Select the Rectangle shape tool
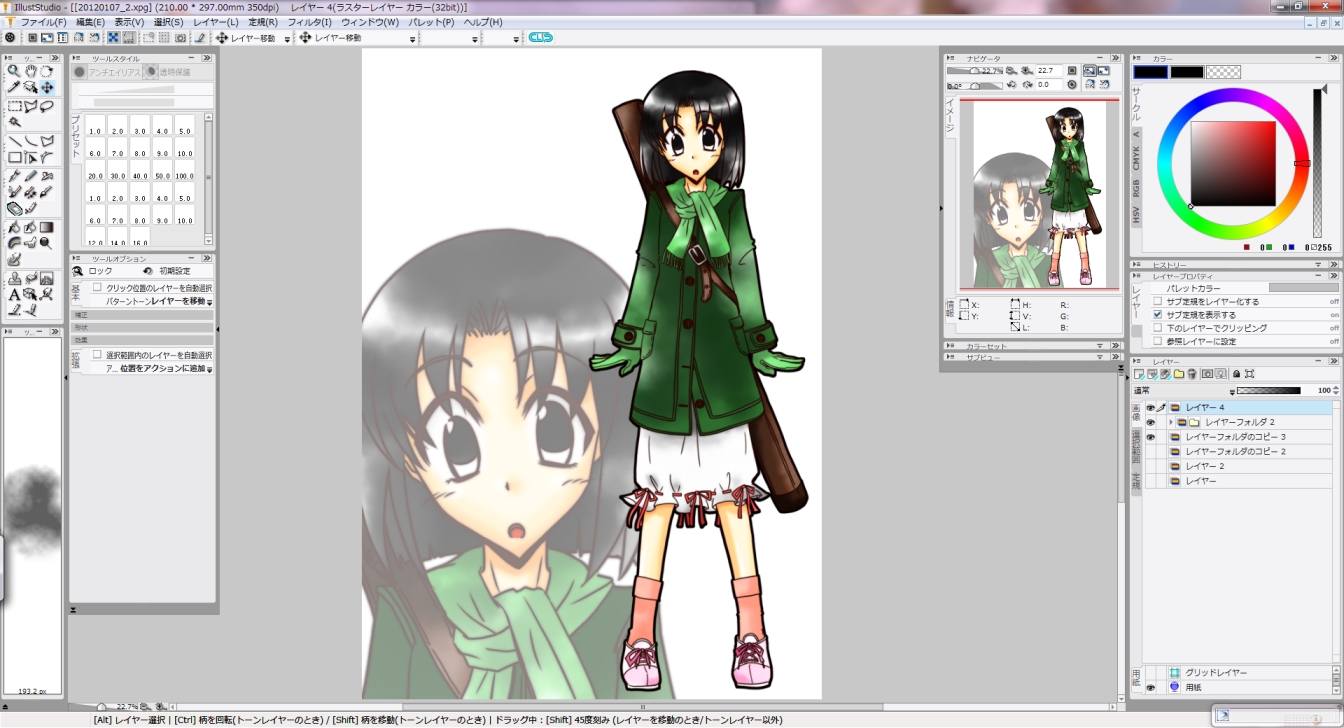The height and width of the screenshot is (728, 1344). [14, 157]
